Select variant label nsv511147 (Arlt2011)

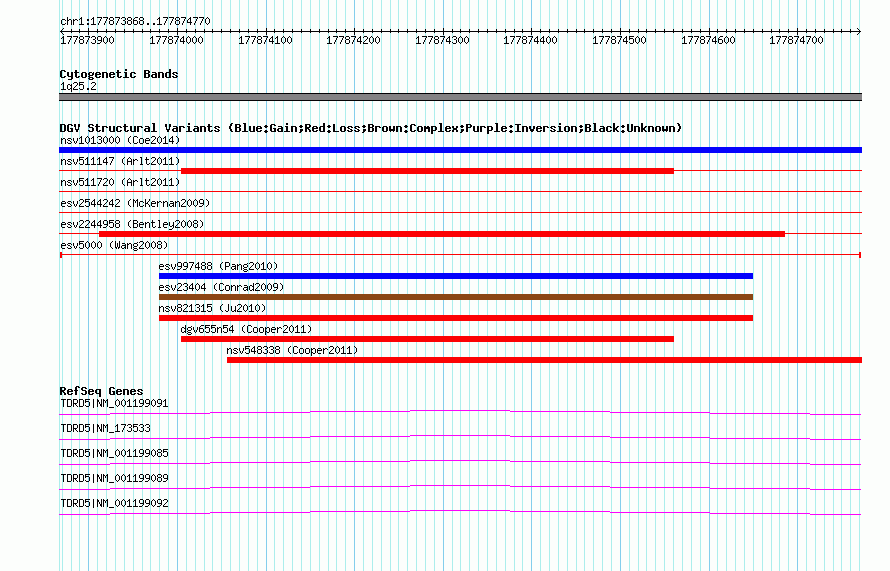click(x=120, y=161)
